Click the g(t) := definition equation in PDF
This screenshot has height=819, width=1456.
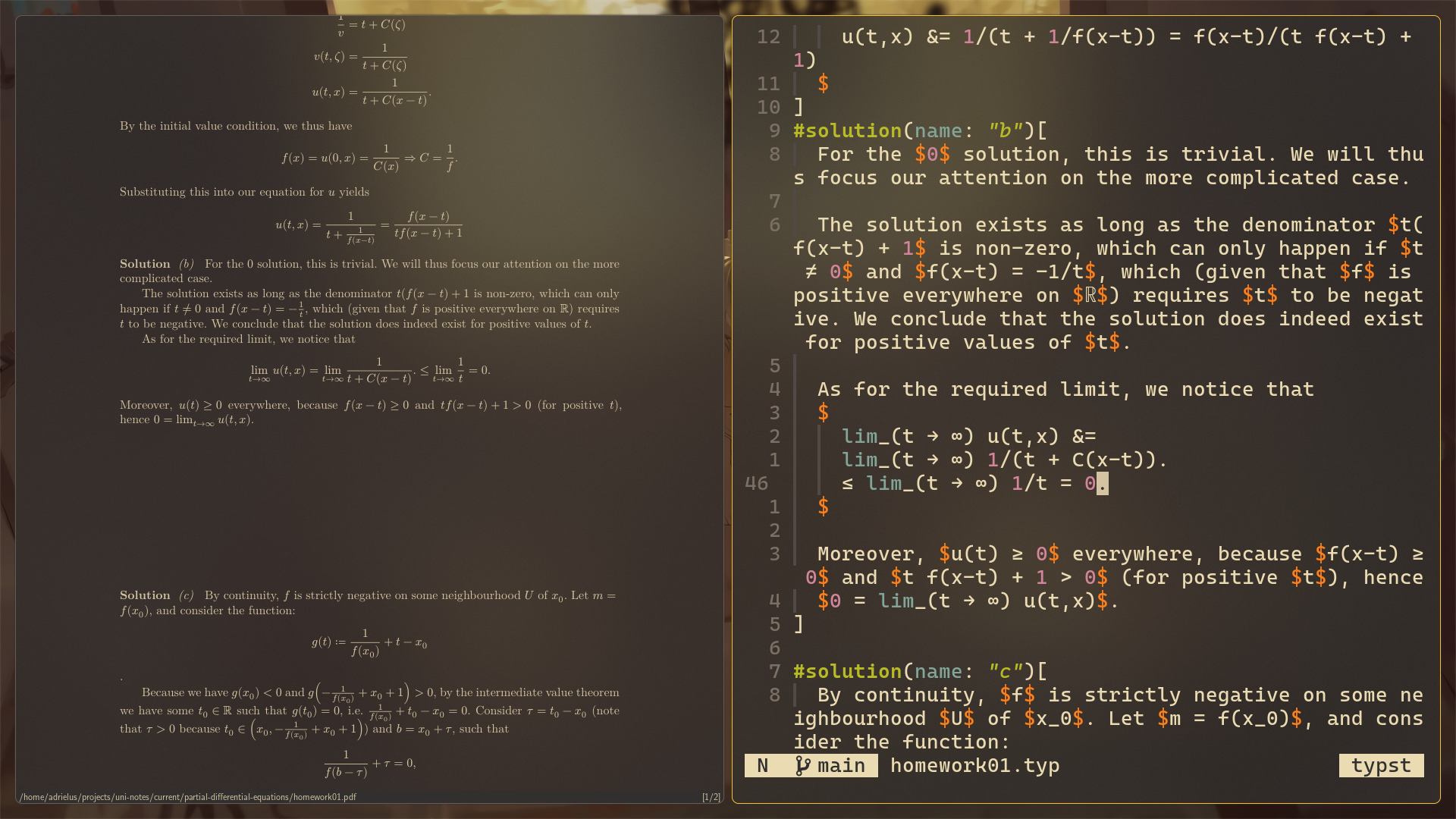pyautogui.click(x=369, y=642)
